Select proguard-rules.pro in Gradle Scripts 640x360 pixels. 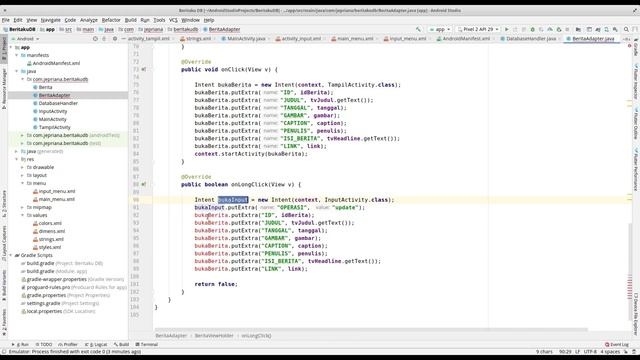tap(48, 287)
